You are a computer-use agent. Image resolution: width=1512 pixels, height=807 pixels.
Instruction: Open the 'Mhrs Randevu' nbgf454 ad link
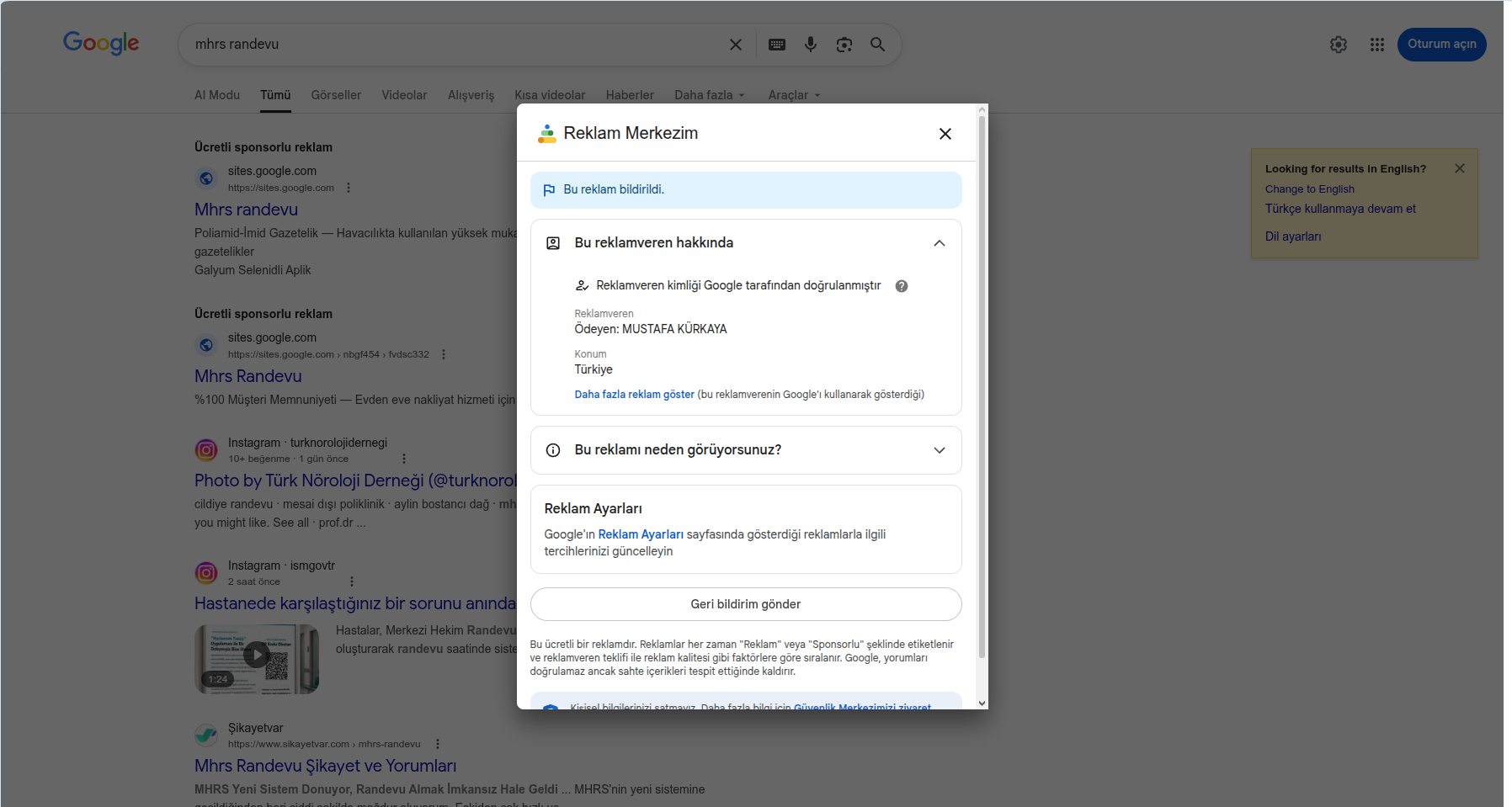tap(248, 376)
